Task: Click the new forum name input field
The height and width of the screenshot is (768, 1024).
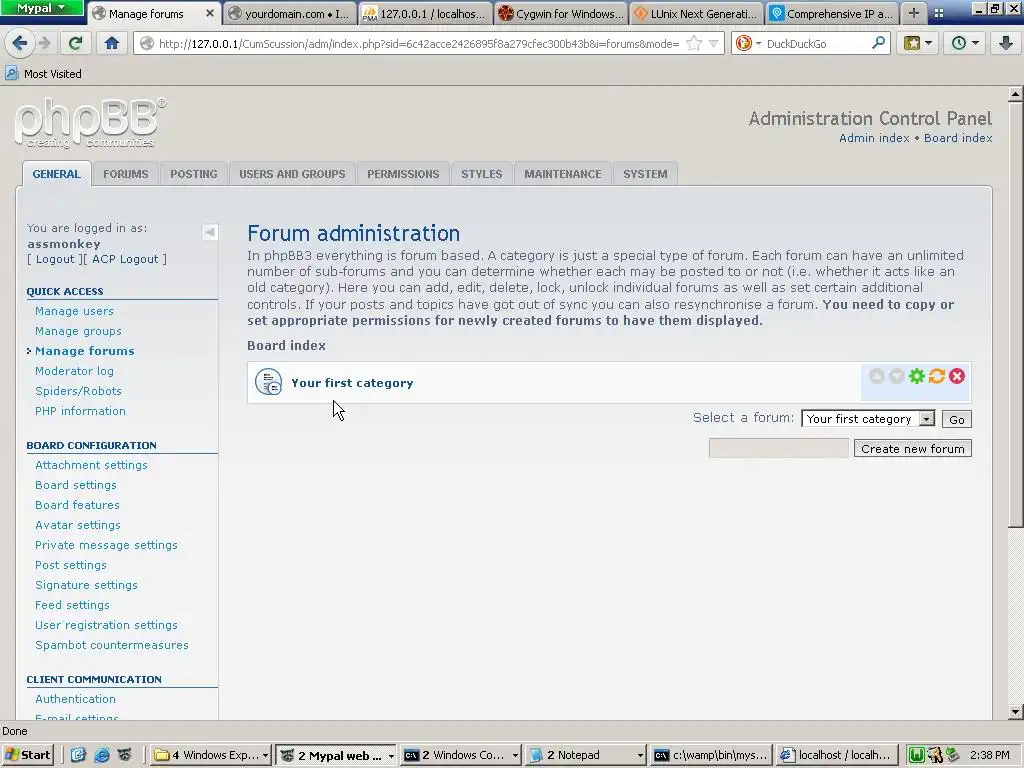Action: (x=778, y=448)
